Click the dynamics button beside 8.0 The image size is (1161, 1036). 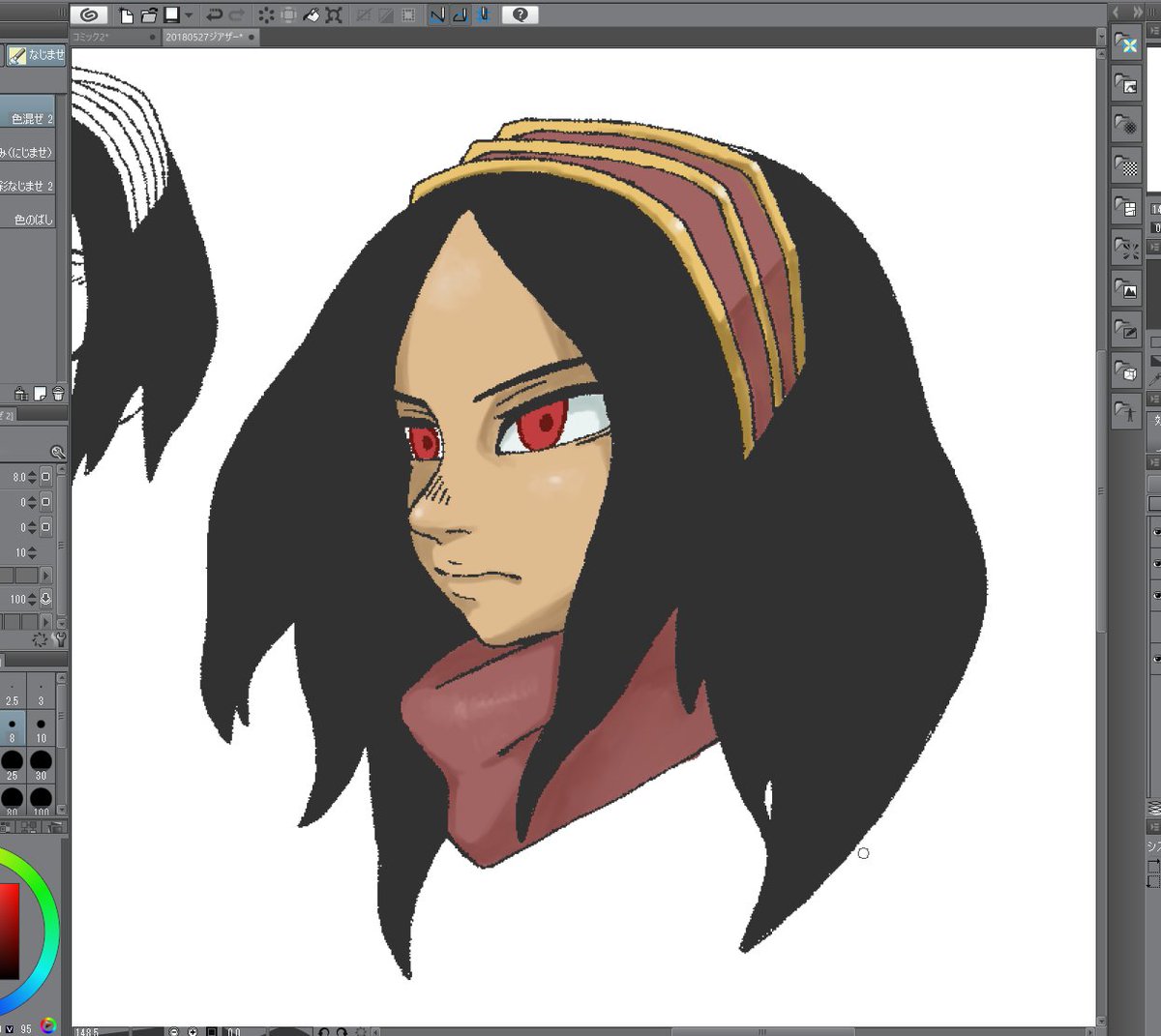coord(45,477)
